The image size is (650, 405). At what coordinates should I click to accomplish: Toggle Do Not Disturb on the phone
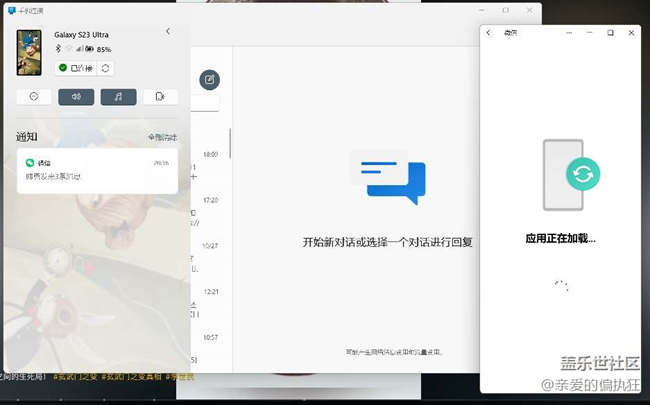[x=34, y=97]
